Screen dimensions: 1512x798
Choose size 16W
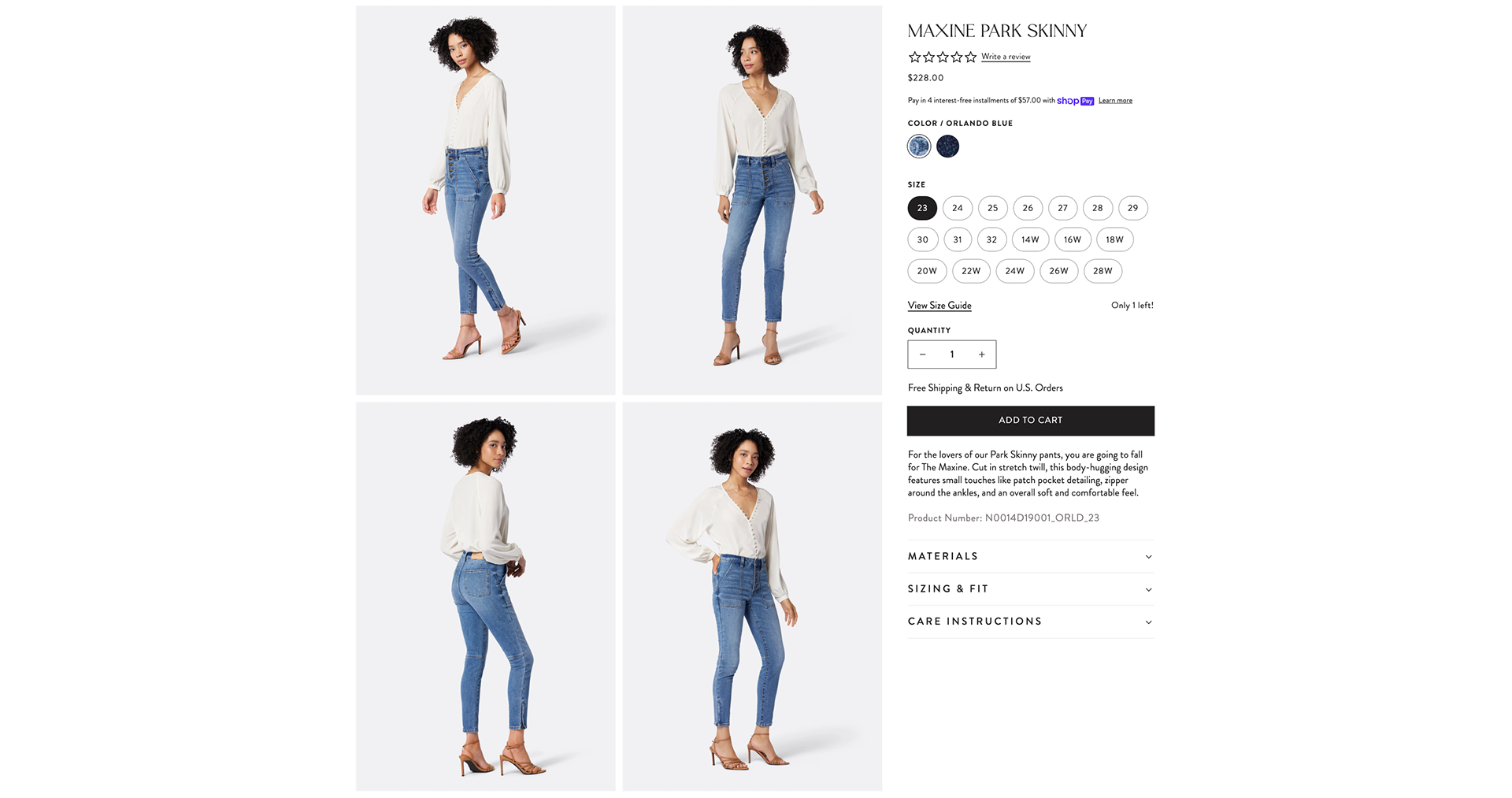1072,239
